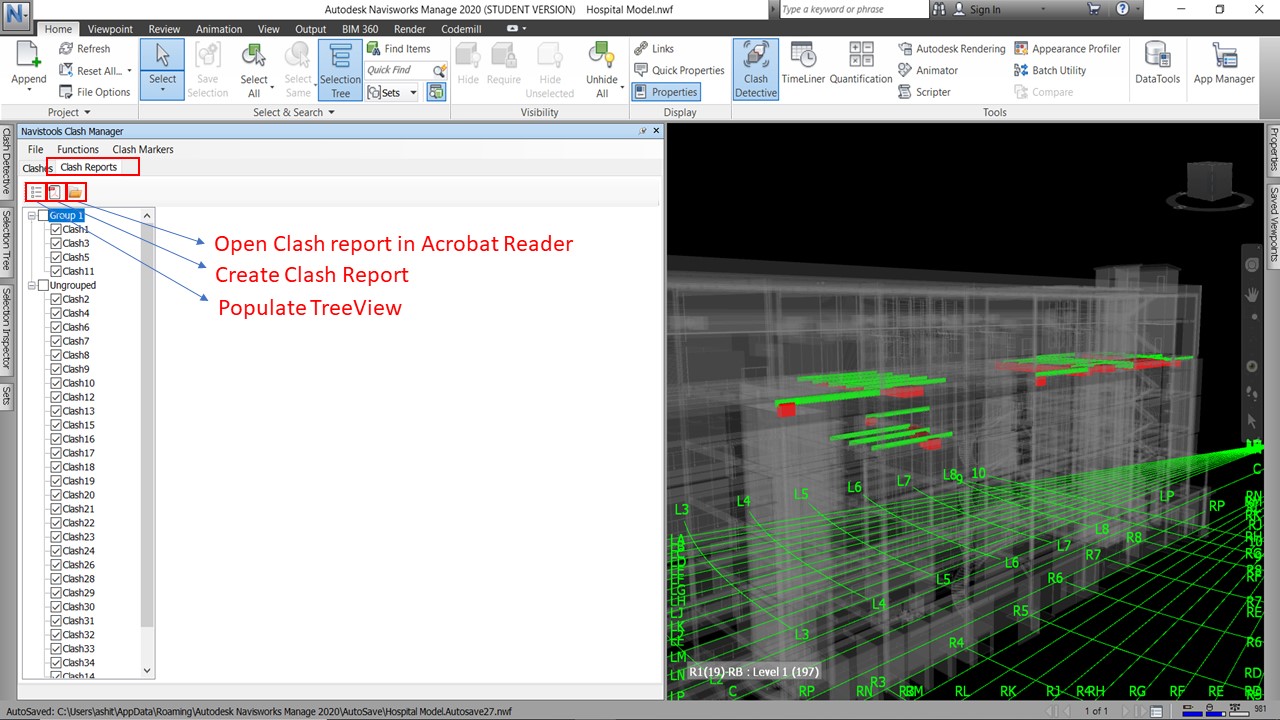Open the BIM 360 ribbon tab
The width and height of the screenshot is (1280, 720).
click(360, 29)
